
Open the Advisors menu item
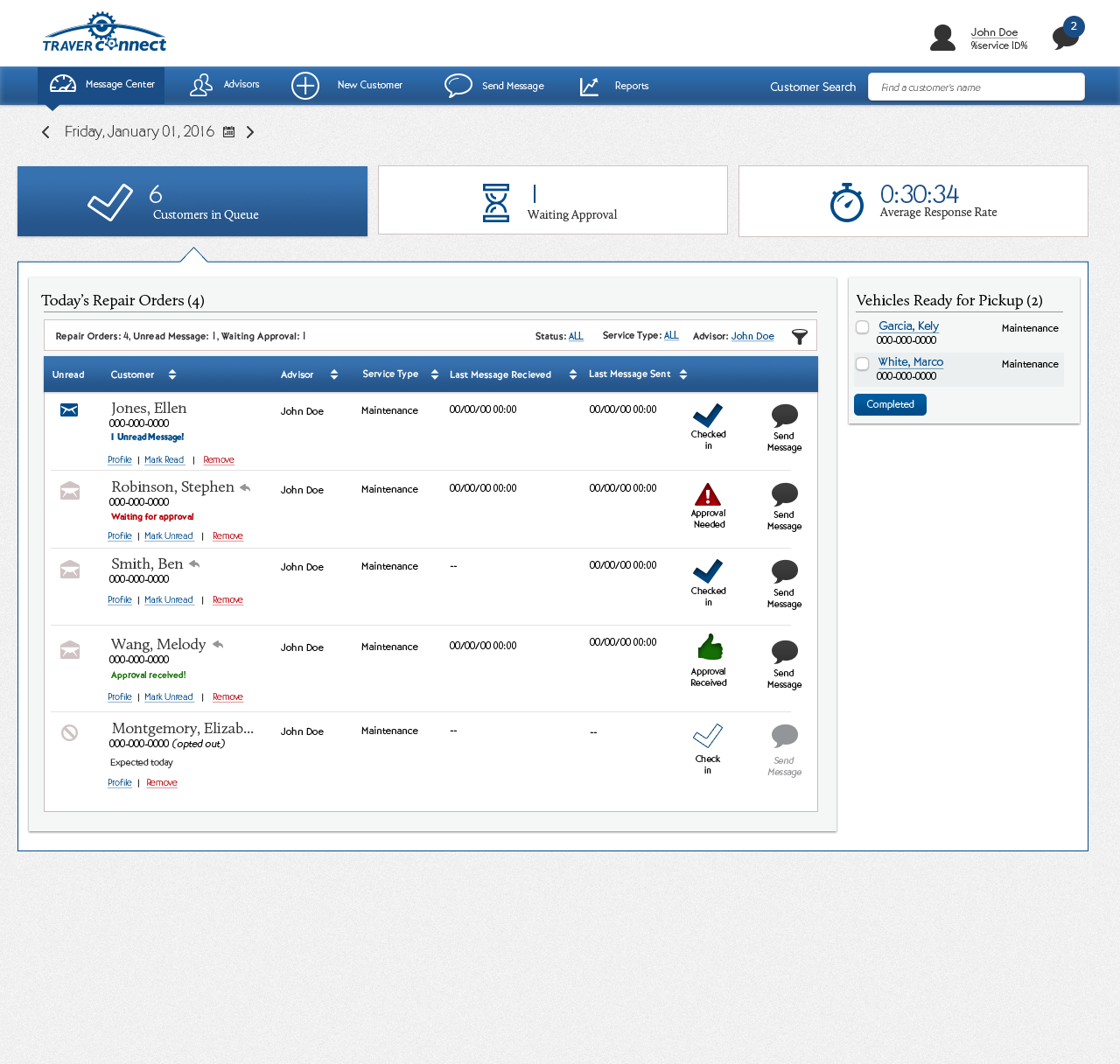click(x=225, y=85)
